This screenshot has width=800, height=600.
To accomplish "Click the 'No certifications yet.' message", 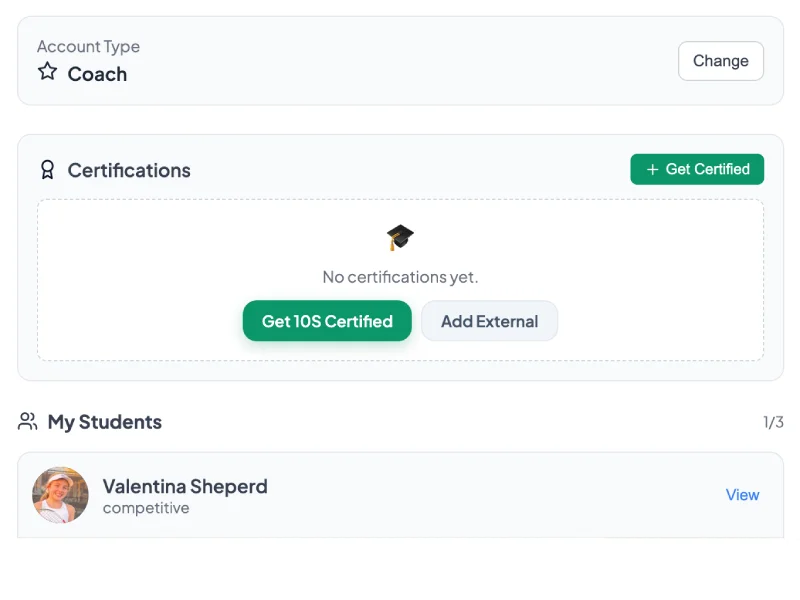I will (x=400, y=277).
